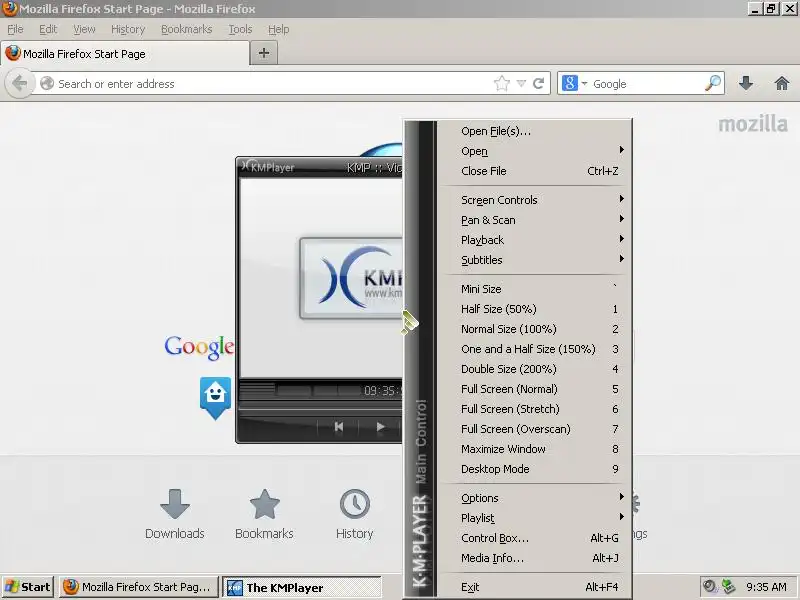Open the address bar history dropdown arrow
The width and height of the screenshot is (800, 600).
[521, 83]
